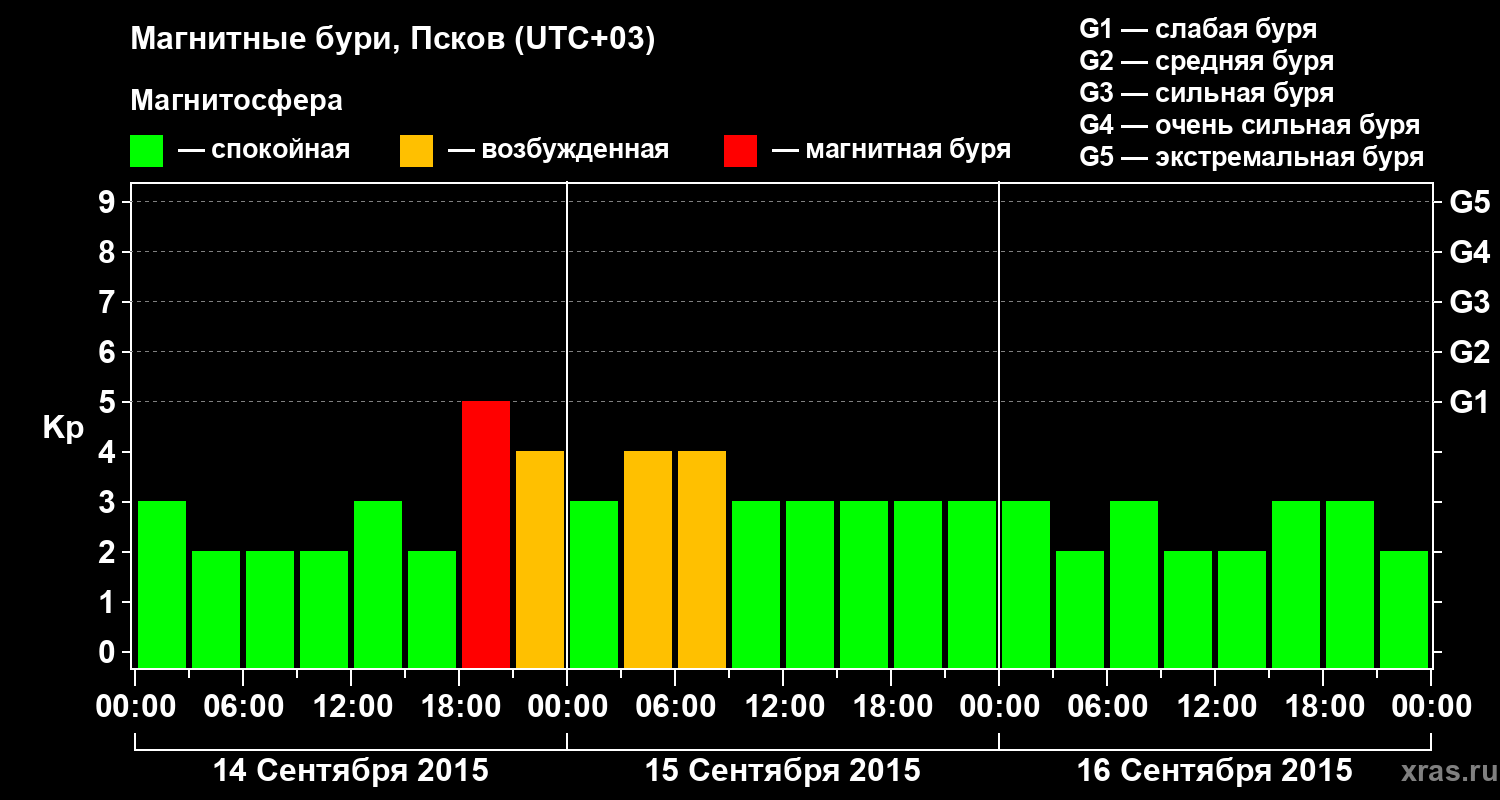Click the date label '14 Сентября 2015'

[351, 770]
